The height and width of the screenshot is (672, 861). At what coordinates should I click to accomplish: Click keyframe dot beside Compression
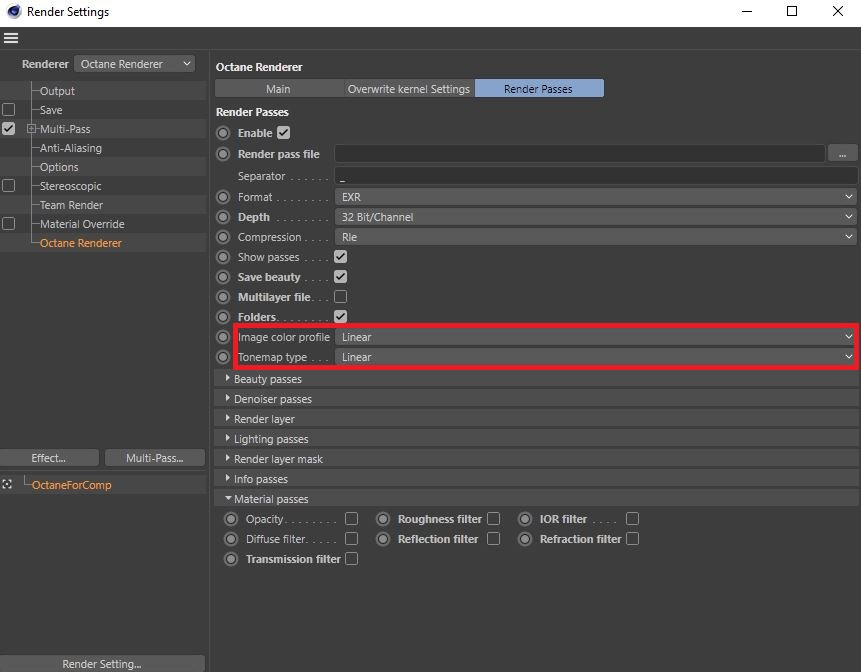[223, 237]
